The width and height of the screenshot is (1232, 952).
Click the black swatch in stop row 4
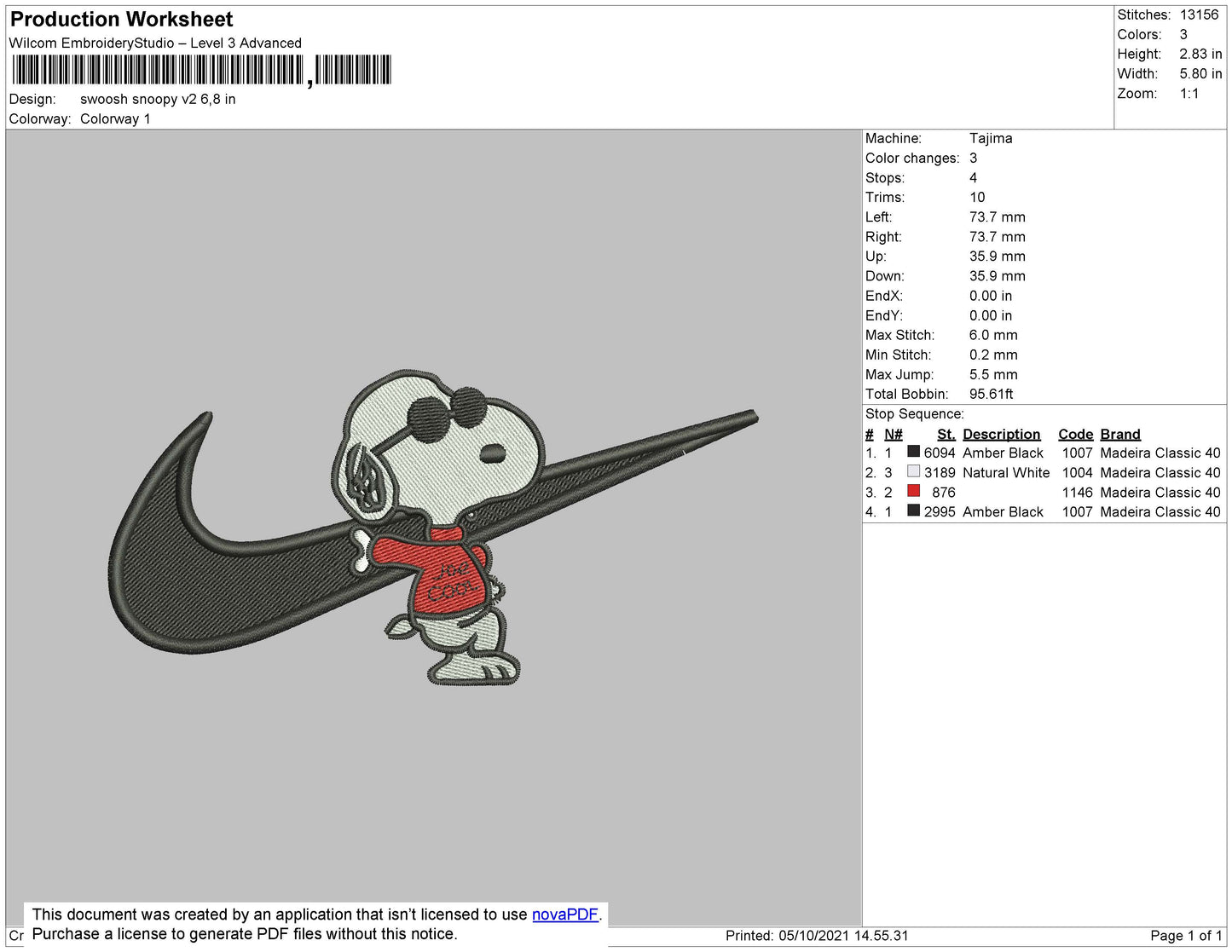pyautogui.click(x=913, y=511)
